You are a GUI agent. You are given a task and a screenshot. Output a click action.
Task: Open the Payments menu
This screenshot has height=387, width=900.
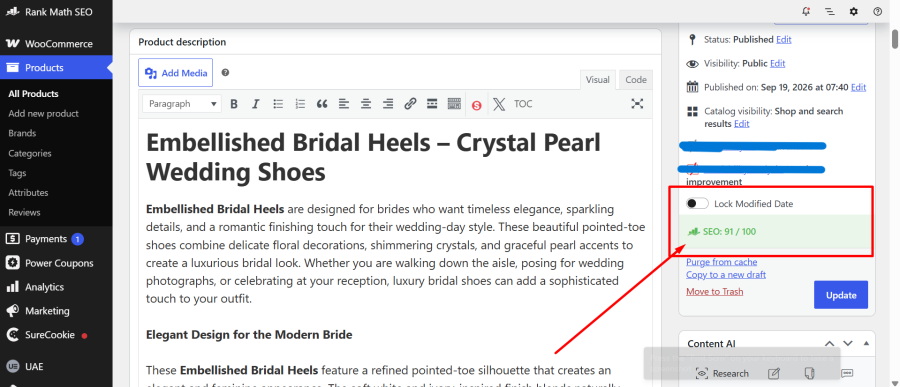click(56, 239)
